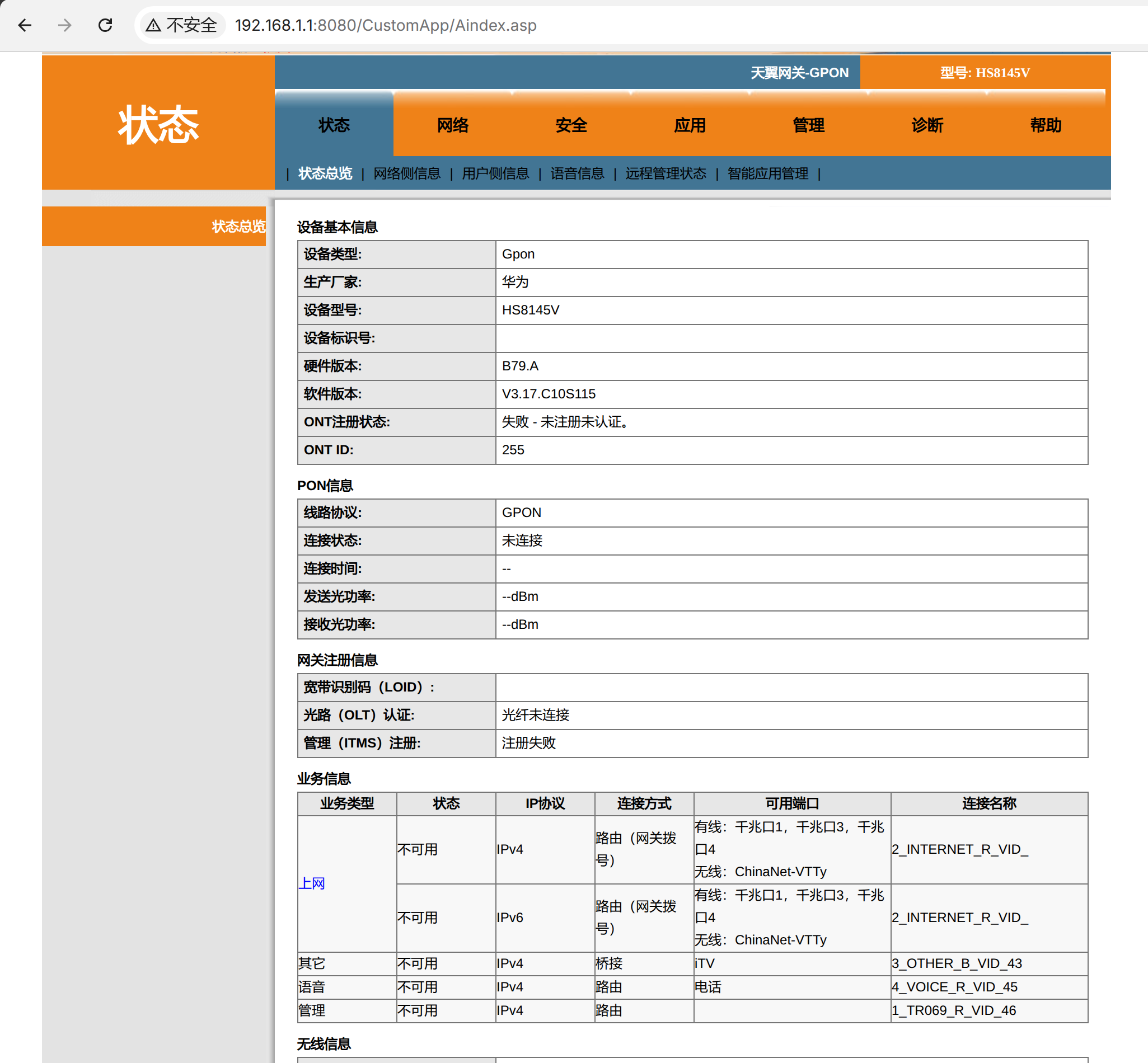Click the browser back arrow

tap(25, 25)
